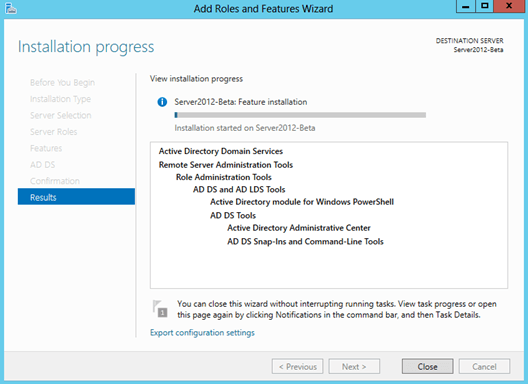Select the highlighted Results step
The height and width of the screenshot is (384, 528).
(76, 197)
